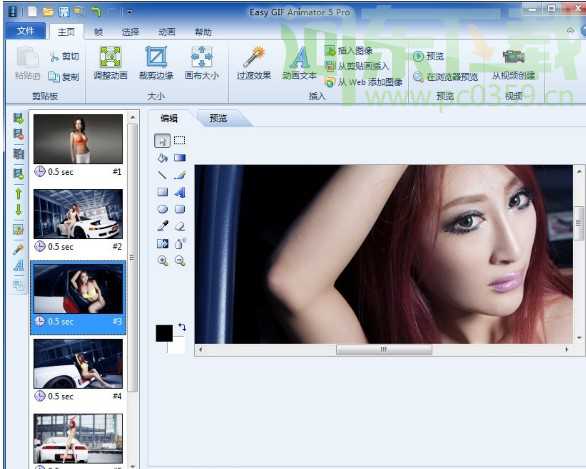Viewport: 586px width, 469px height.
Task: Switch to the 选择 ribbon tab
Action: click(x=130, y=32)
